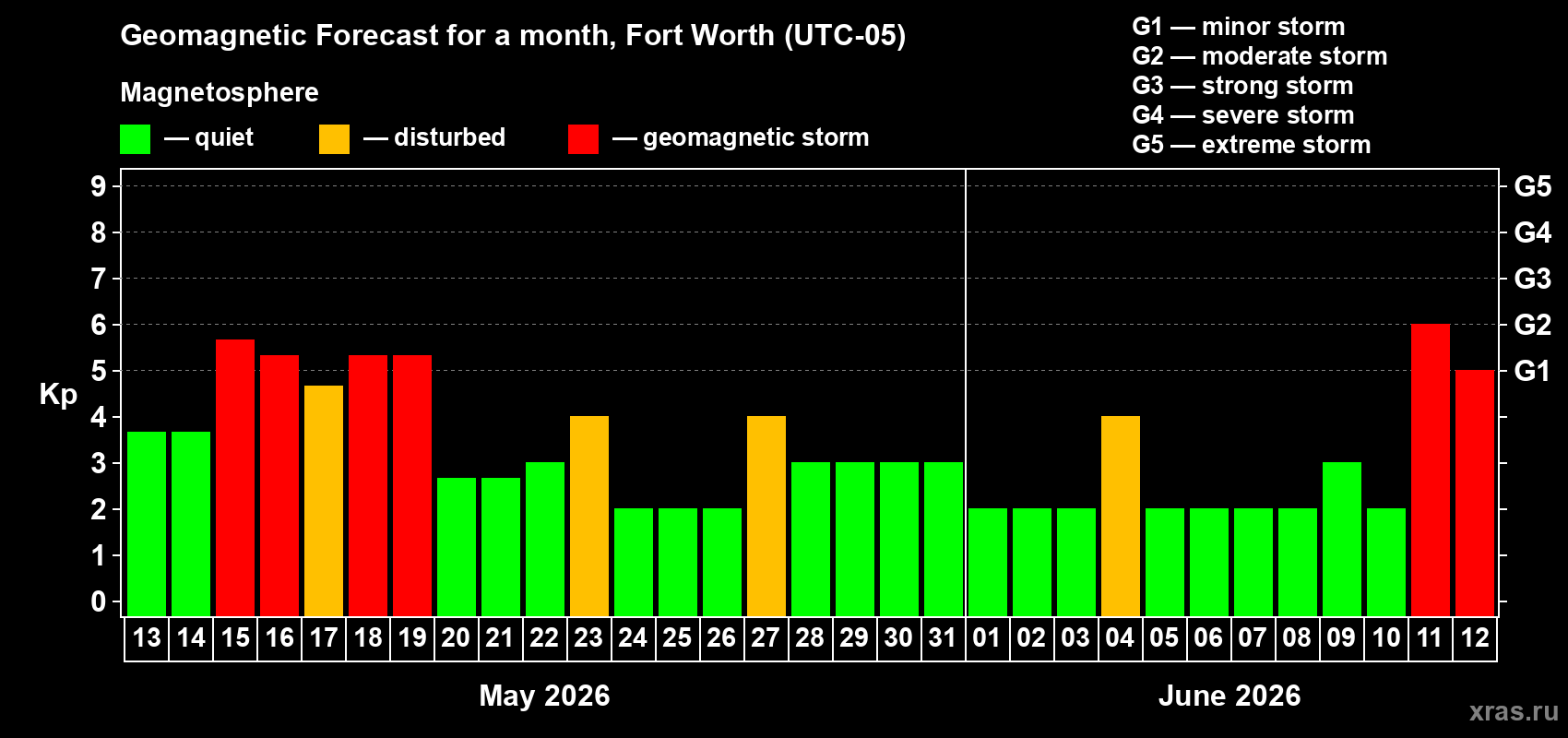1568x738 pixels.
Task: Click the 'G4 — severe storm' legend line
Action: [x=1243, y=115]
